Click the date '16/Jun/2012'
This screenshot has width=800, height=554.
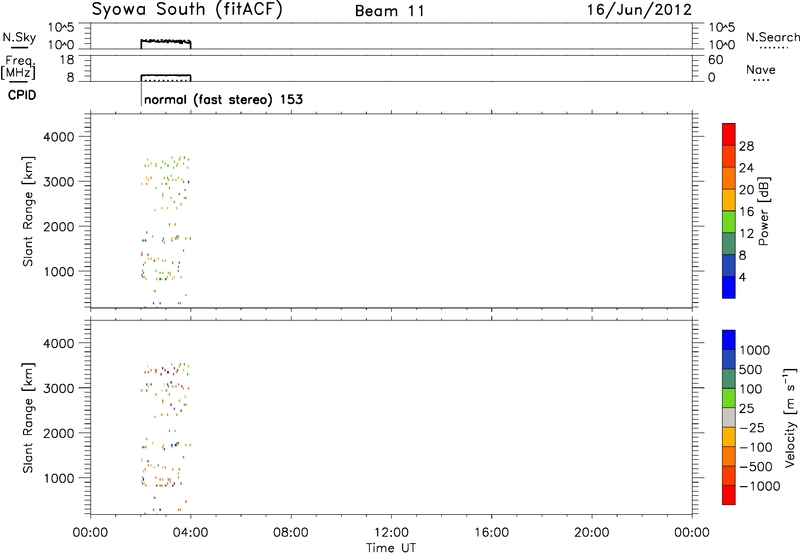click(x=639, y=10)
